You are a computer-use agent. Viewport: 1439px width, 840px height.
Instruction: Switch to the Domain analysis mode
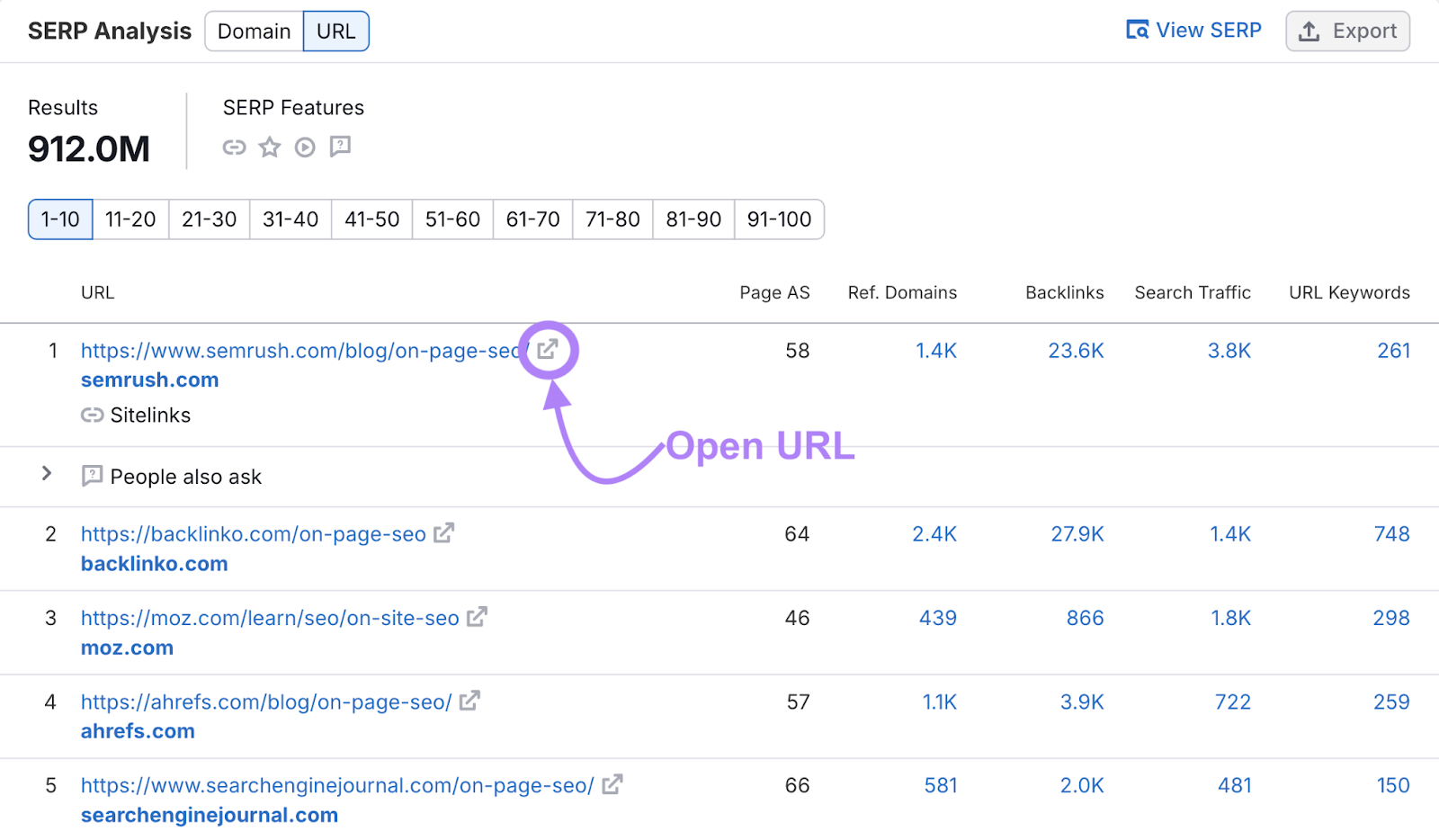254,31
